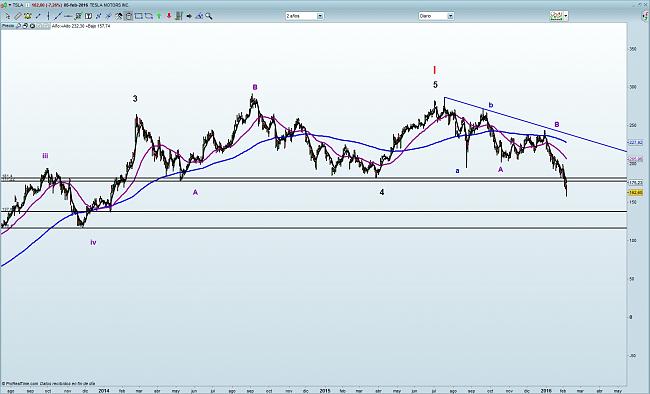Select the black '5' wave label
The width and height of the screenshot is (650, 394).
coord(435,85)
